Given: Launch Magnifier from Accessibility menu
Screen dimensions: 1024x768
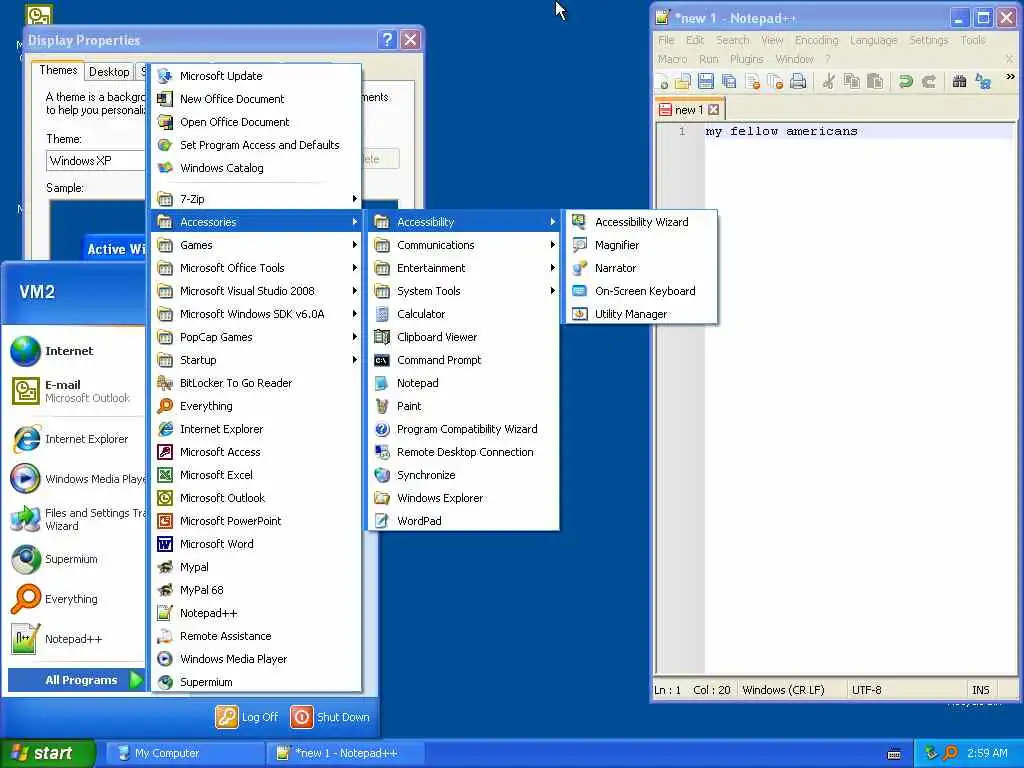Looking at the screenshot, I should [x=642, y=245].
